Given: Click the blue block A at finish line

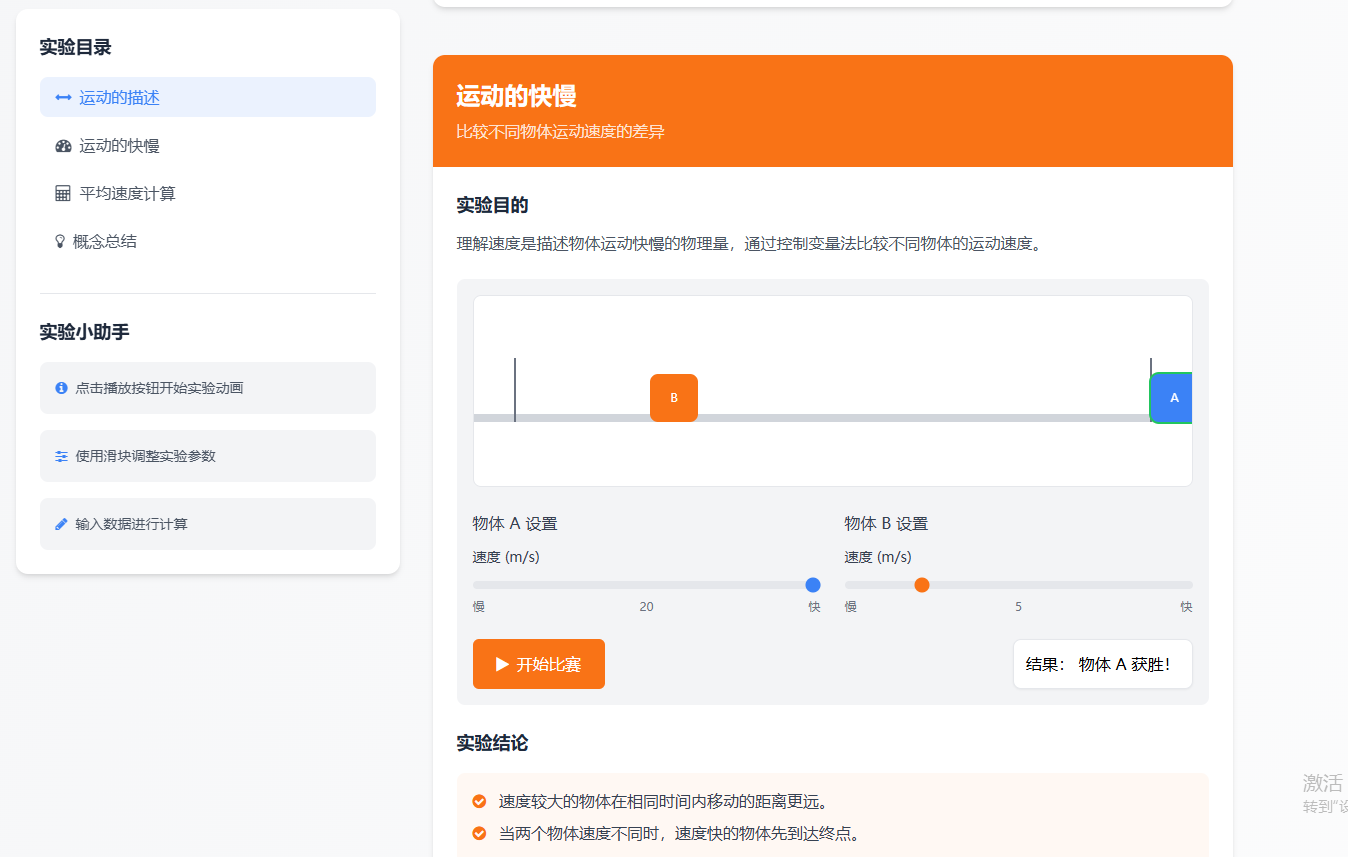Looking at the screenshot, I should (1172, 398).
